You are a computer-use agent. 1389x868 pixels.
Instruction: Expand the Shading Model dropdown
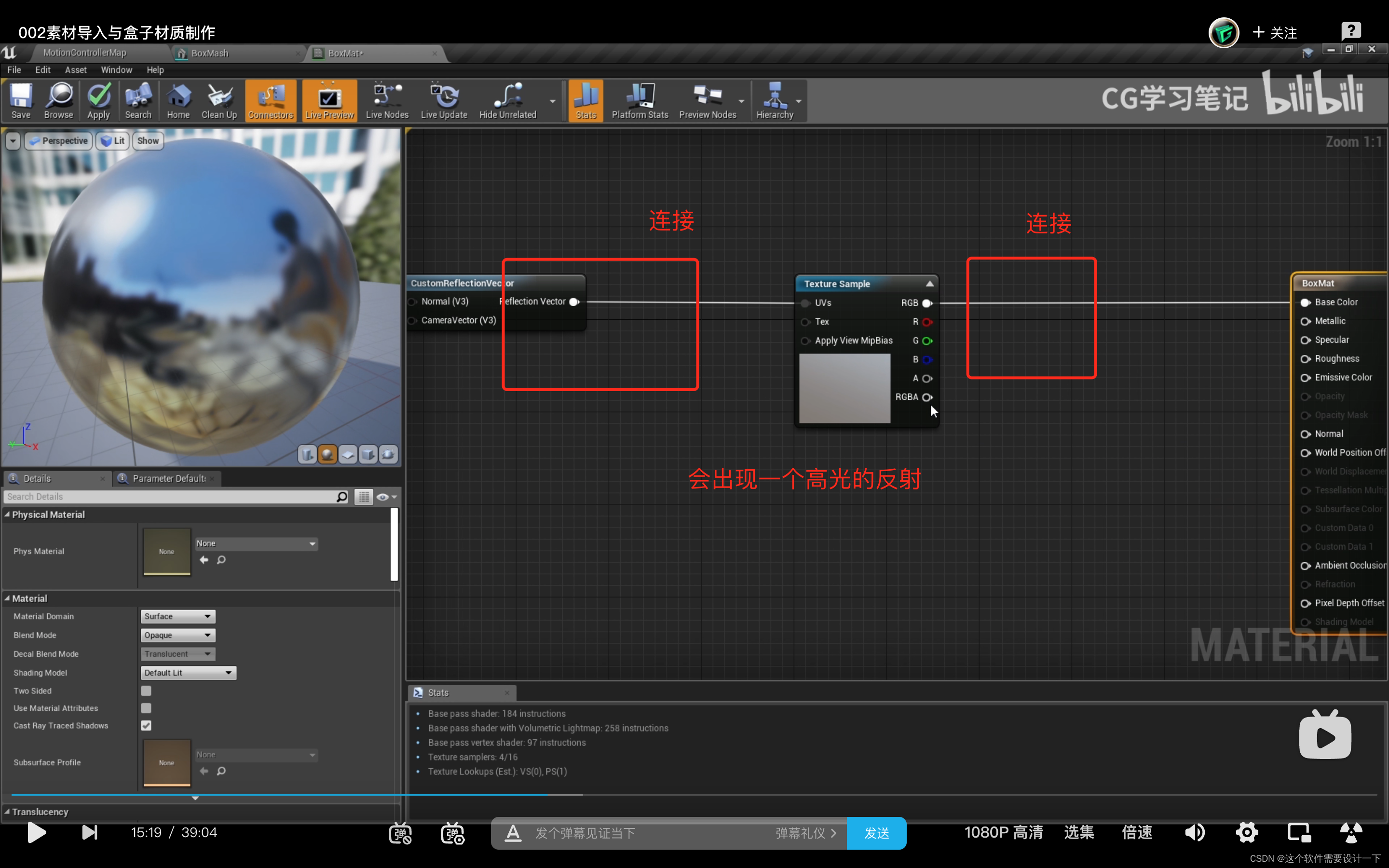(186, 672)
